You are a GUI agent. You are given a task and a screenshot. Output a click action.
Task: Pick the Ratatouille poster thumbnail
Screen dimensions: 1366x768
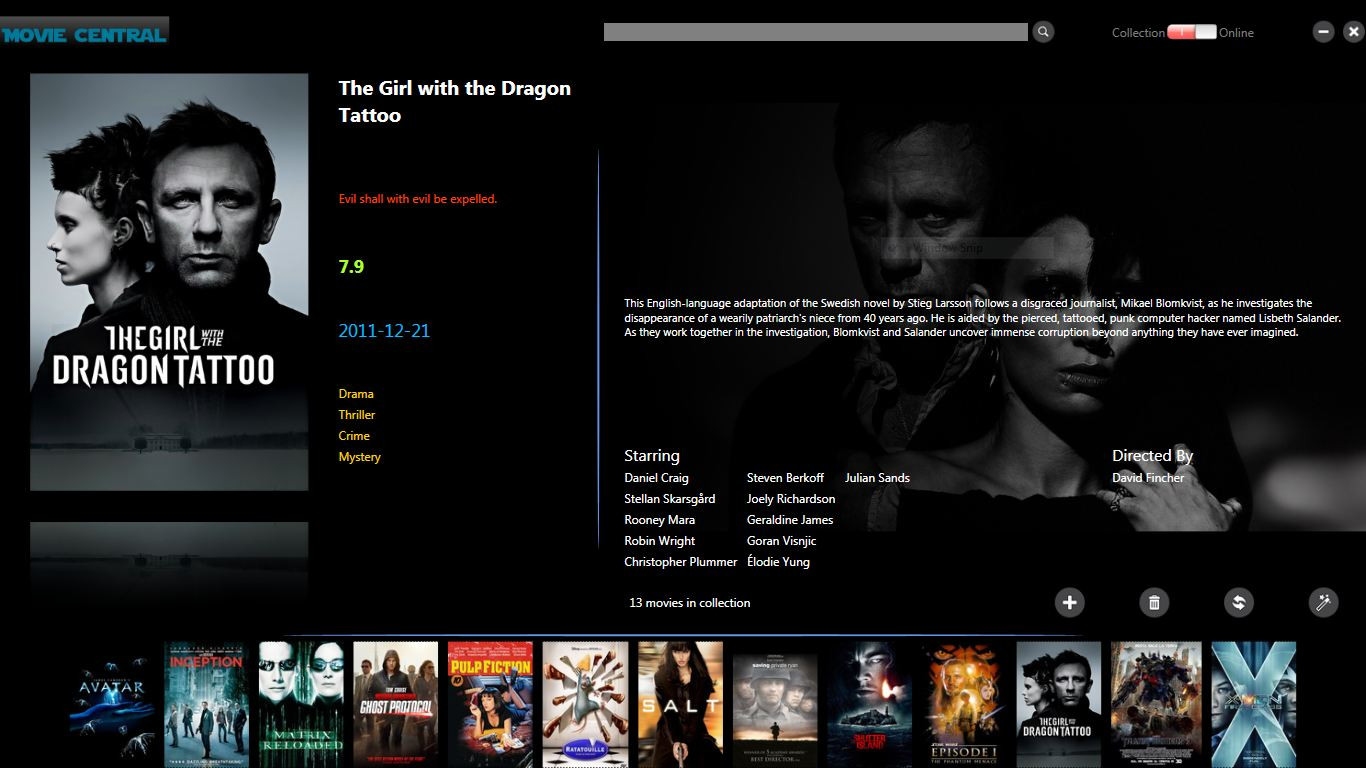click(x=585, y=704)
